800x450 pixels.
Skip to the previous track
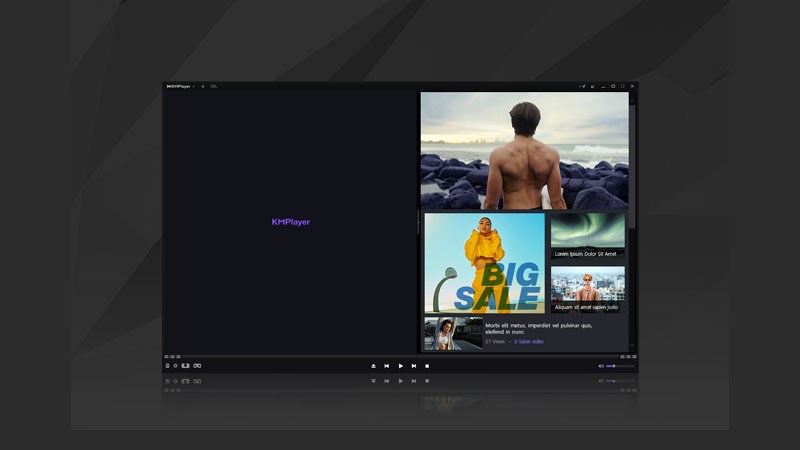click(387, 366)
